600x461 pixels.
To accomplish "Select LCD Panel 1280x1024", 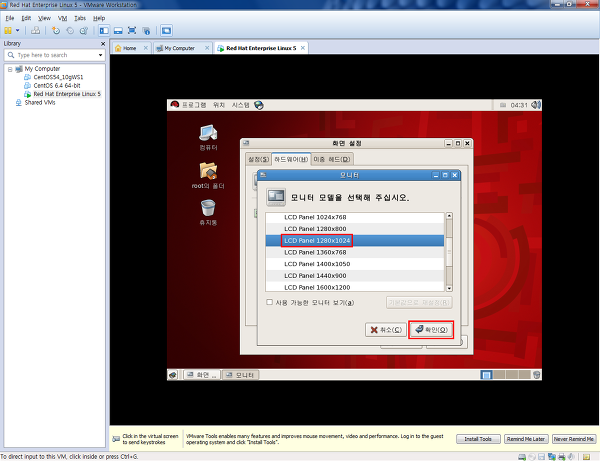I will (x=355, y=241).
